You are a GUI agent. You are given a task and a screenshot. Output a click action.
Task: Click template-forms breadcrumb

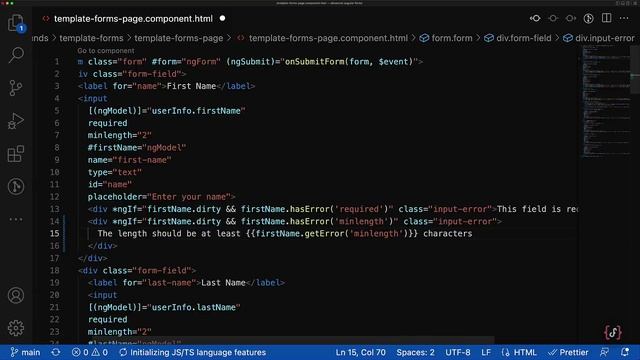point(91,38)
